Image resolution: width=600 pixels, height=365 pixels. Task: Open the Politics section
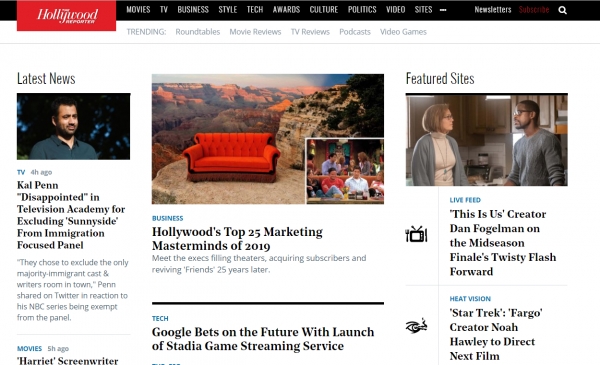[x=362, y=10]
